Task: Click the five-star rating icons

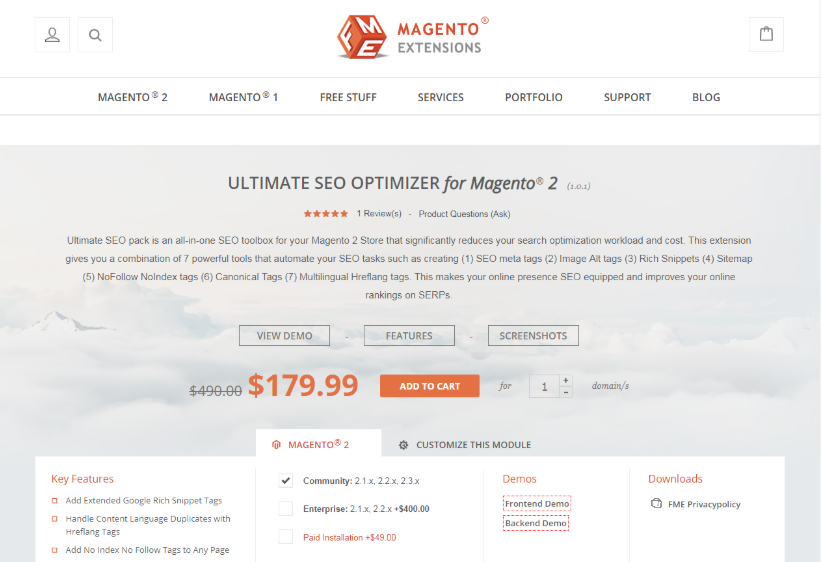Action: click(326, 214)
